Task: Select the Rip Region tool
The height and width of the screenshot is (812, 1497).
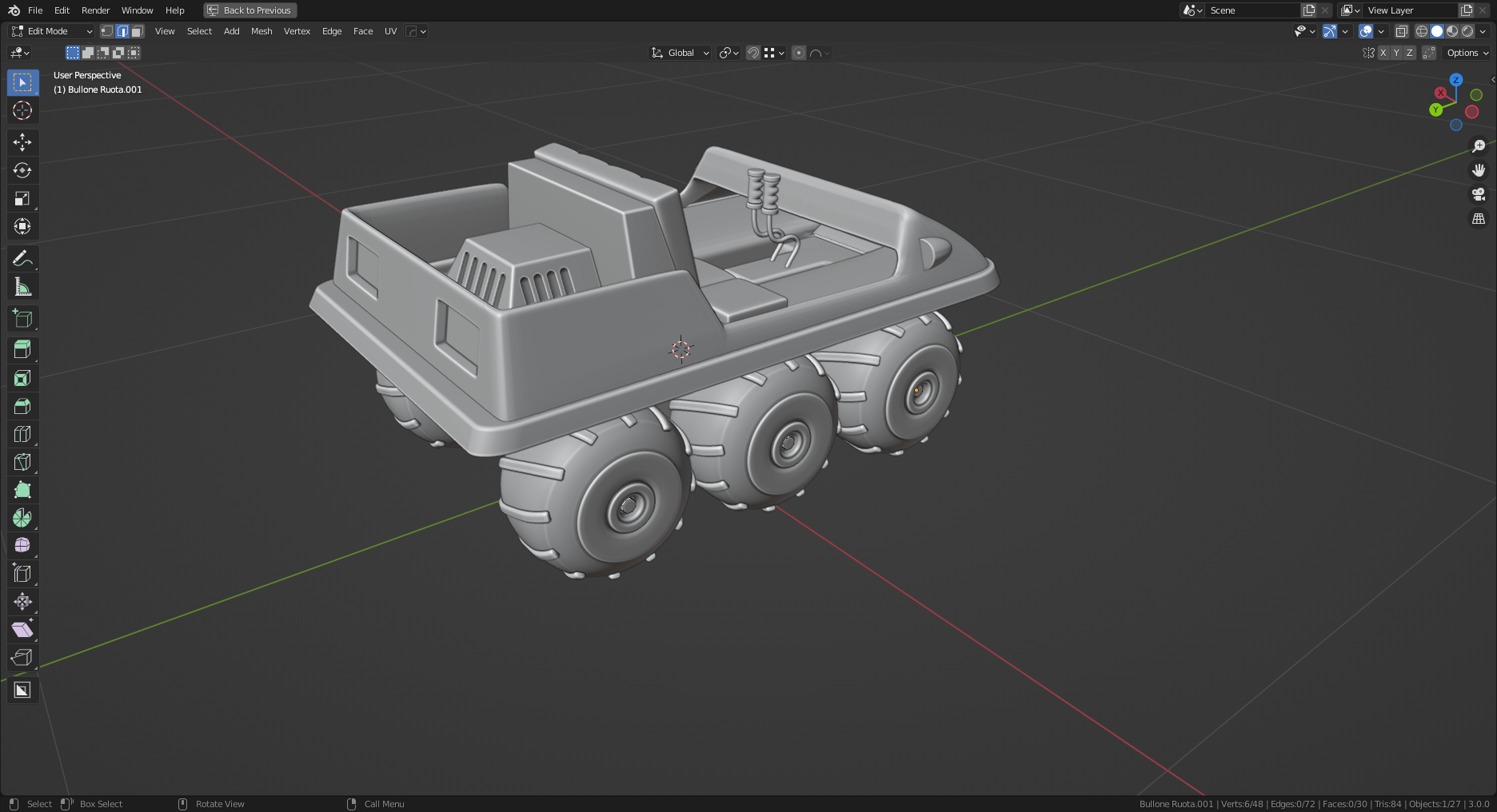Action: (22, 658)
